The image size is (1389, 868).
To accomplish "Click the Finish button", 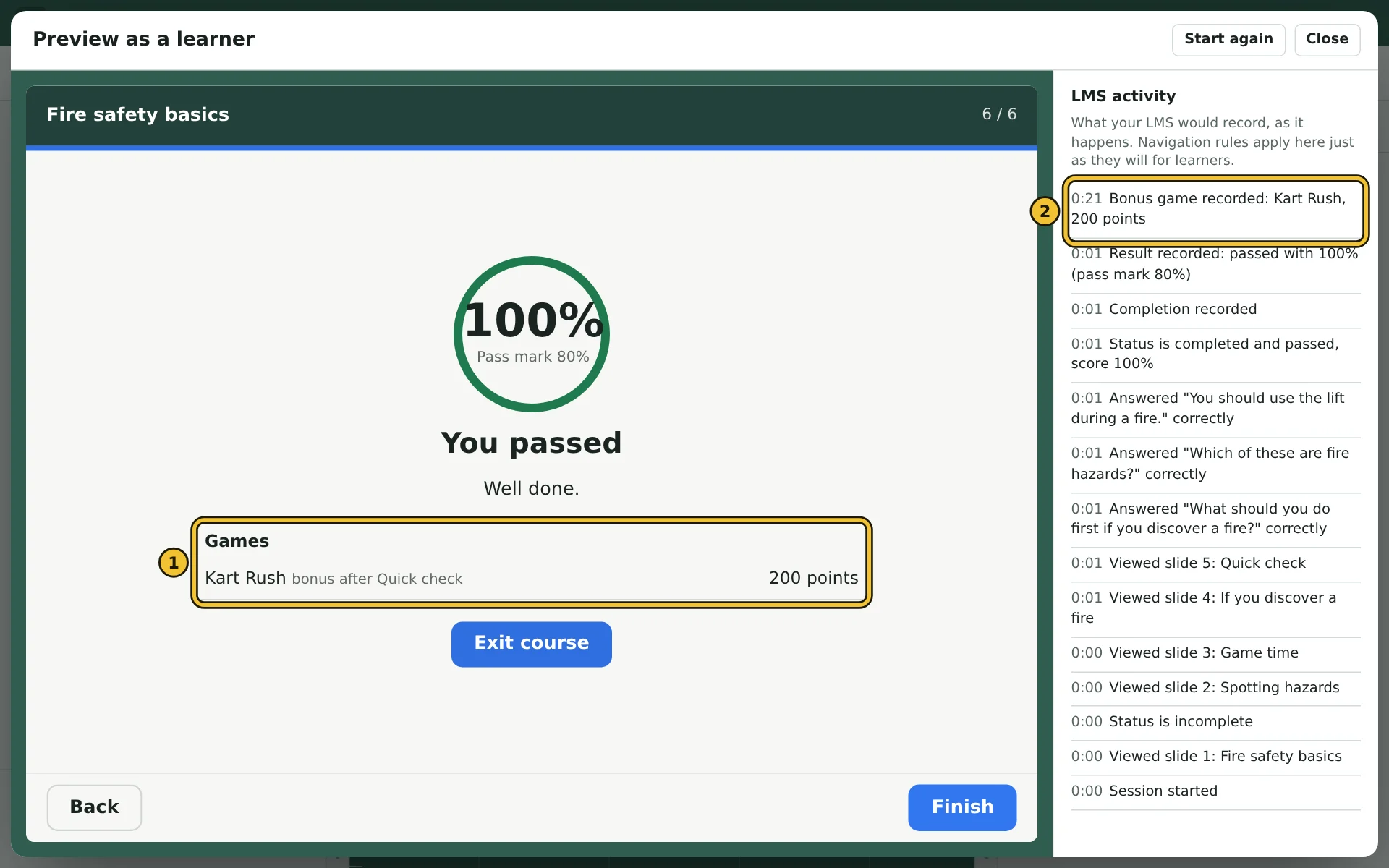I will tap(962, 807).
